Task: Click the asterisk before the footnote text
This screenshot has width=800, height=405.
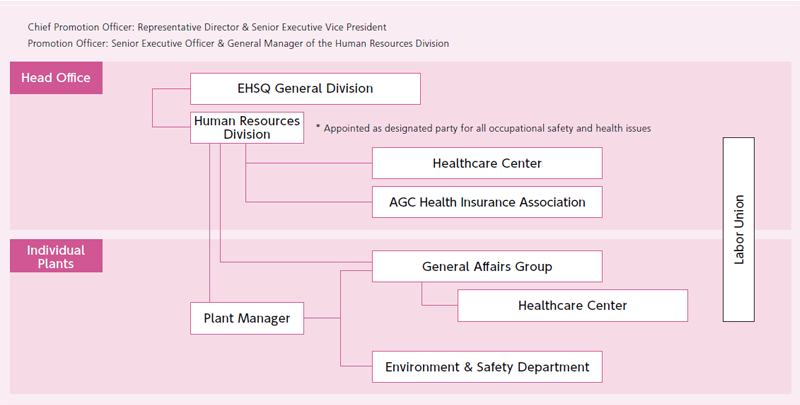Action: [317, 128]
